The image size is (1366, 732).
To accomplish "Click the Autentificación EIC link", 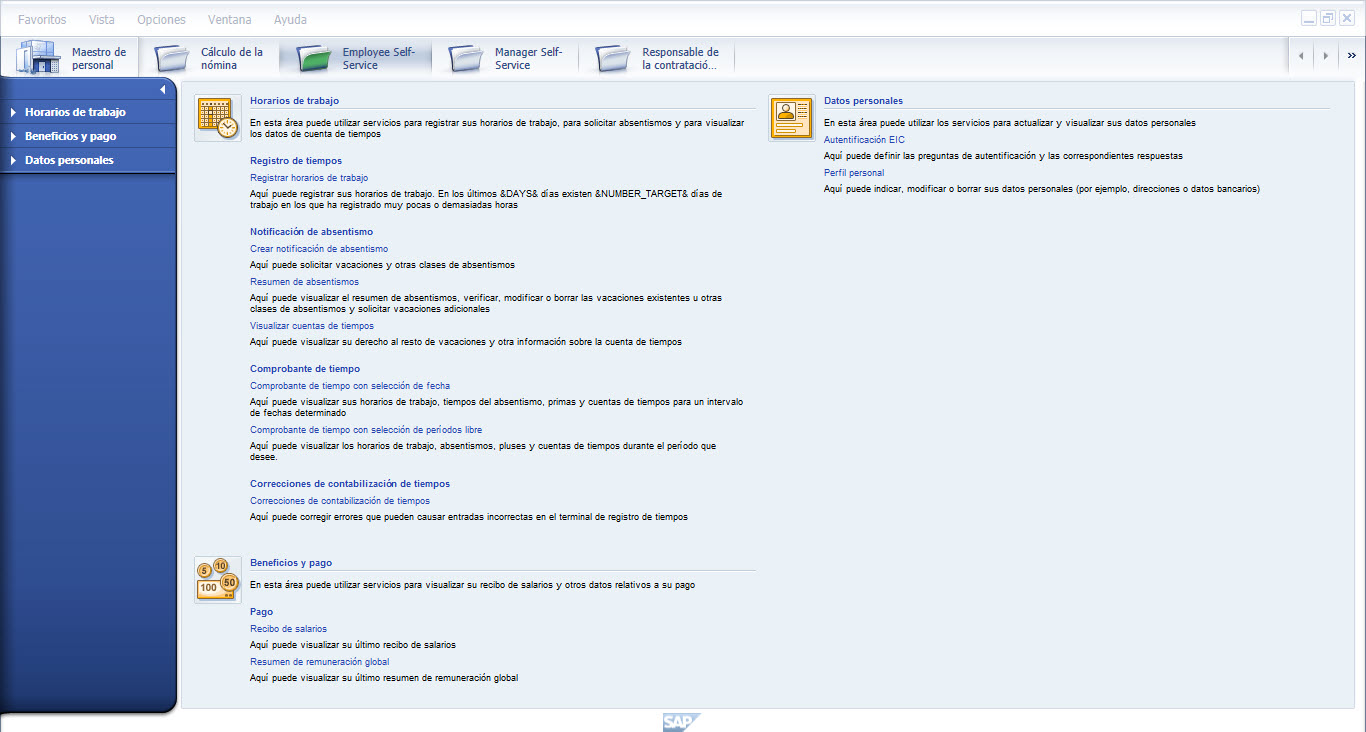I will [x=864, y=139].
